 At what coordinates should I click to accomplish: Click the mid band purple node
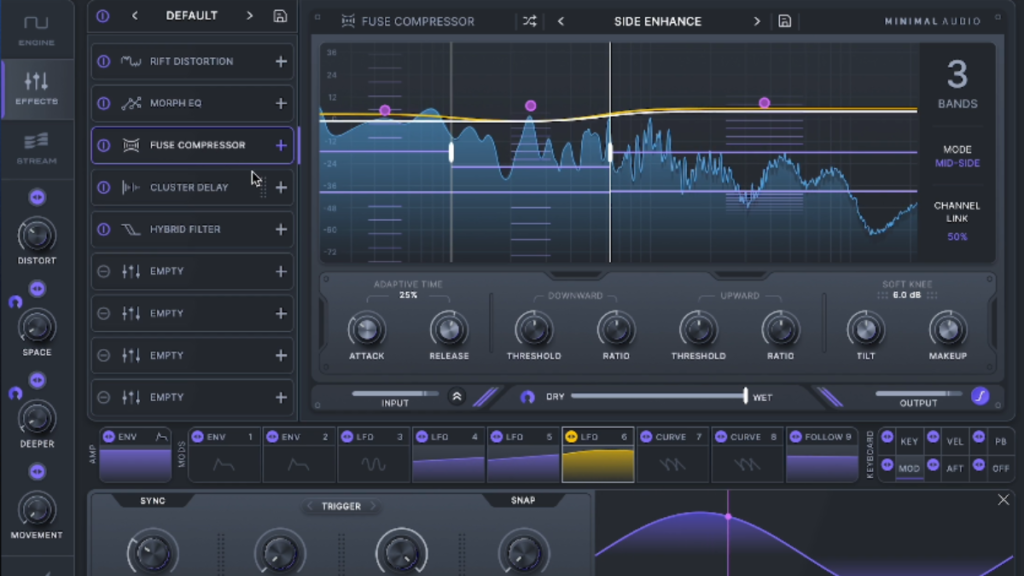[x=530, y=106]
